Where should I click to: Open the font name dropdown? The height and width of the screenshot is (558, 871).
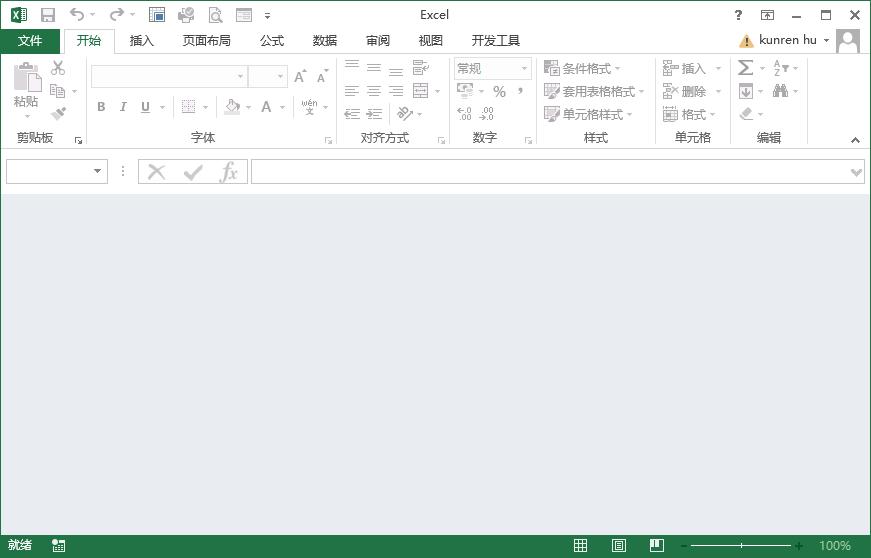coord(240,76)
